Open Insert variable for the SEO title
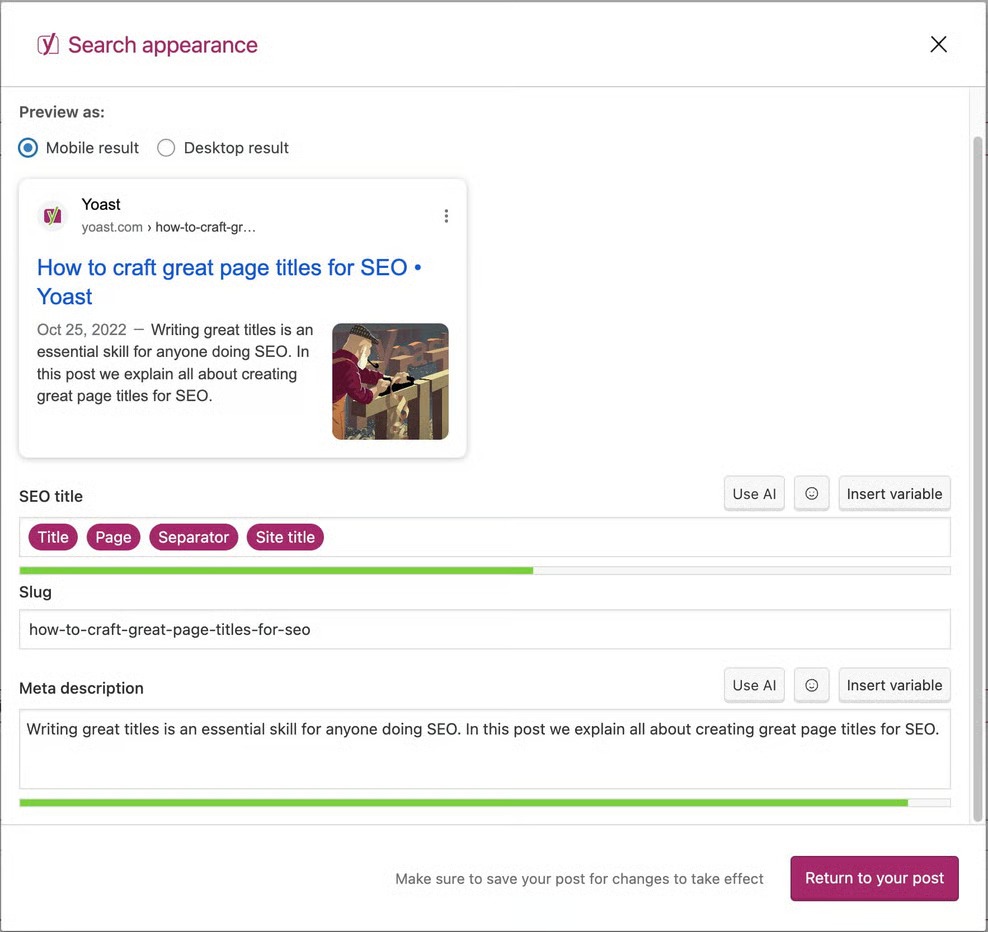Viewport: 988px width, 932px height. (x=894, y=493)
